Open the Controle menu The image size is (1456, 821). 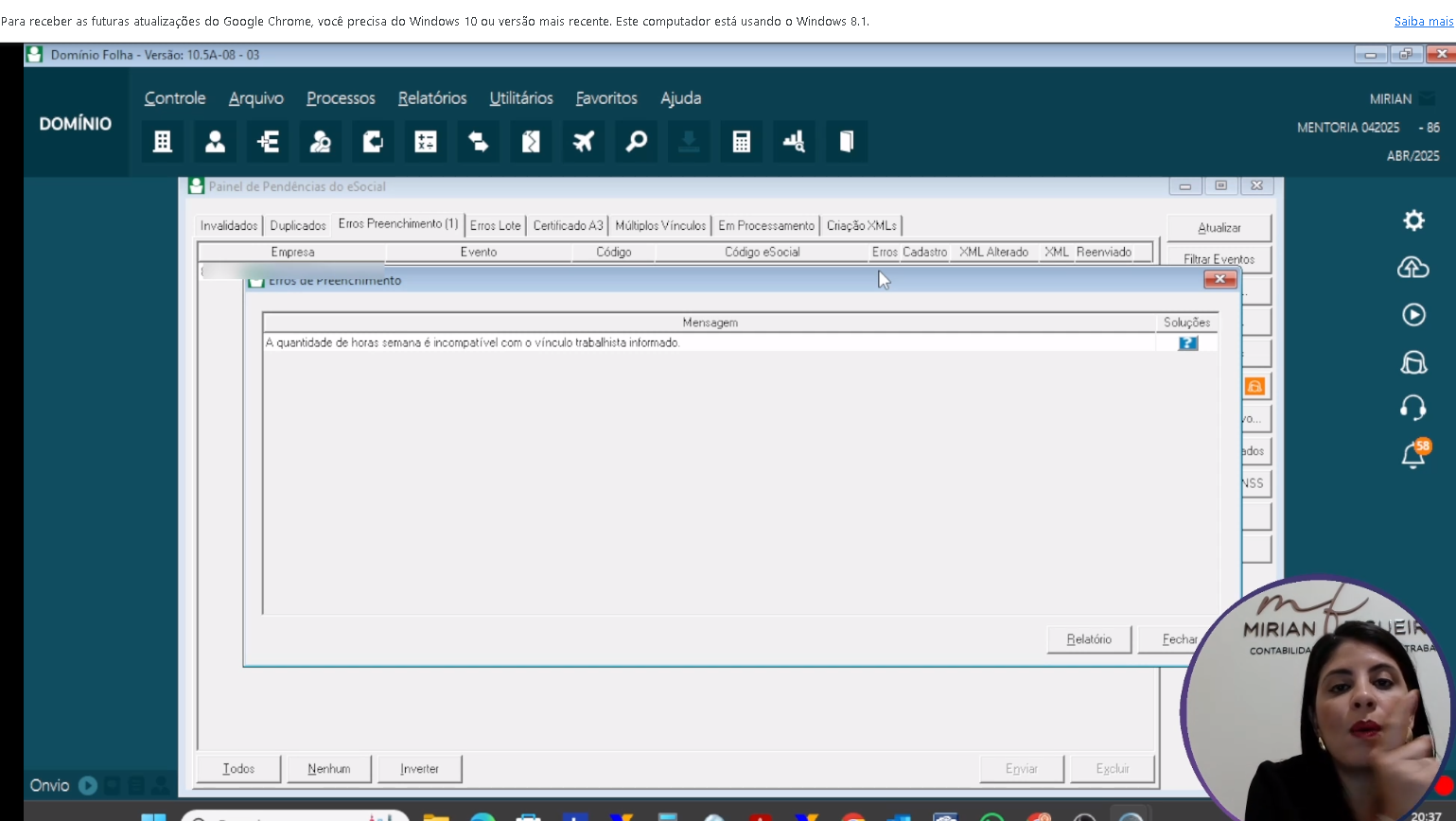pyautogui.click(x=175, y=98)
